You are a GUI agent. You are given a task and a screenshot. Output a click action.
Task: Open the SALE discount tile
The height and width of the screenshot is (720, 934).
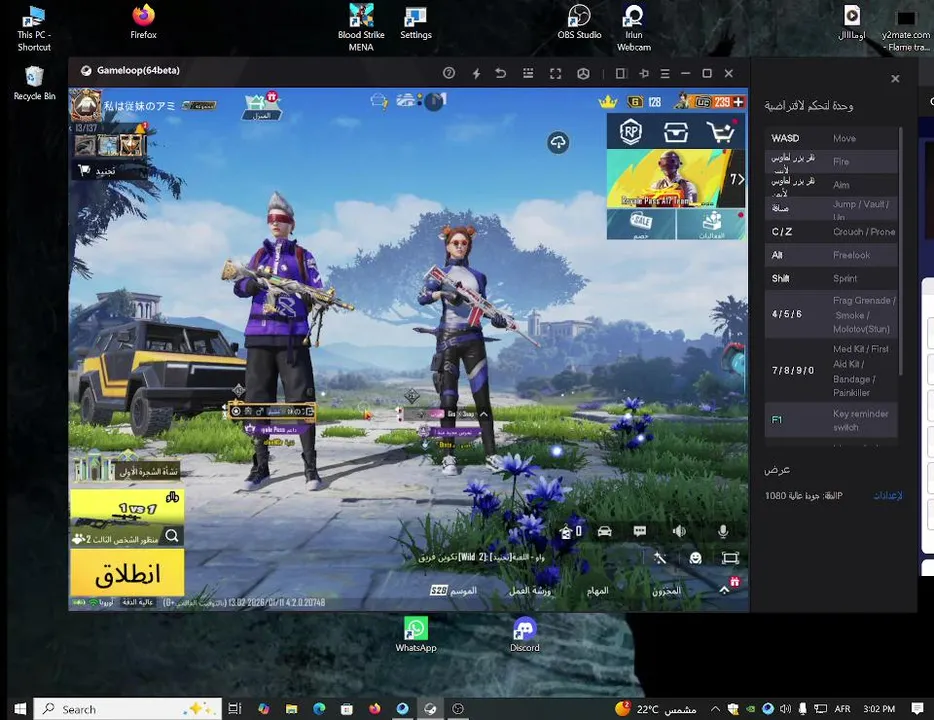[x=641, y=225]
